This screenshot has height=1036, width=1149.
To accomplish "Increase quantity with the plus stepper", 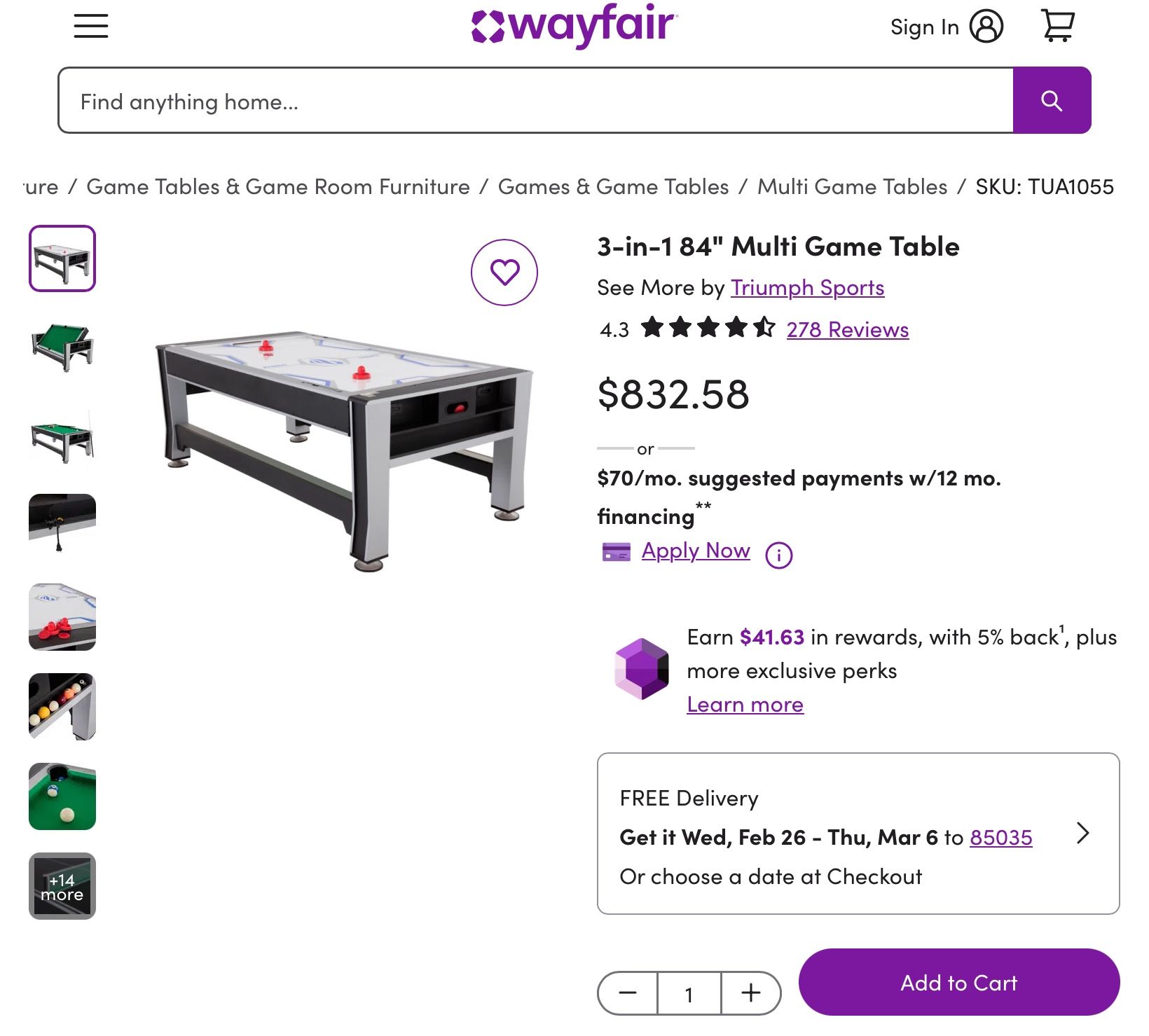I will coord(750,993).
